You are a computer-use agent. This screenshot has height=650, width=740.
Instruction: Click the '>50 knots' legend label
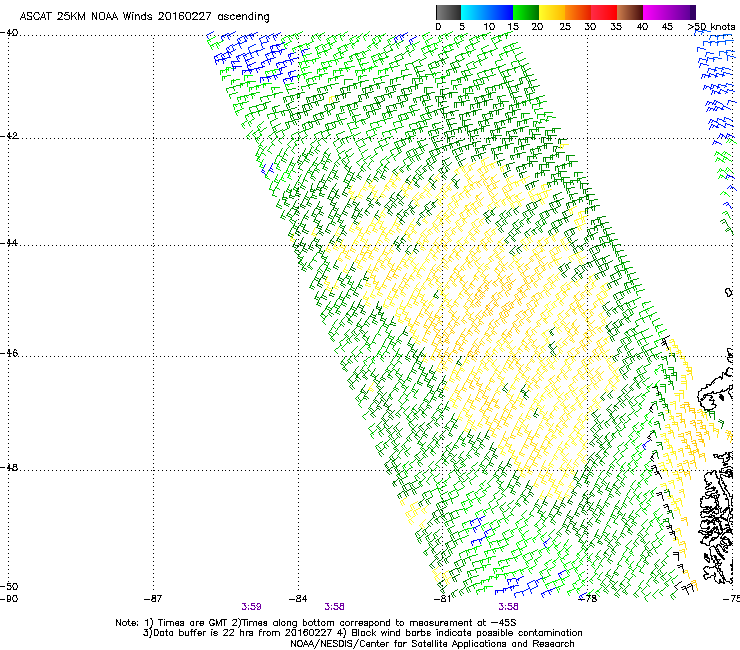(x=711, y=27)
